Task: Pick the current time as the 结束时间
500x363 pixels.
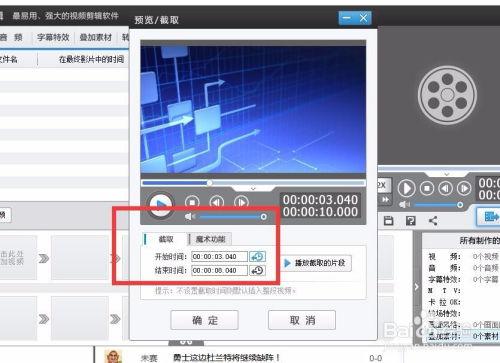Action: pyautogui.click(x=257, y=270)
